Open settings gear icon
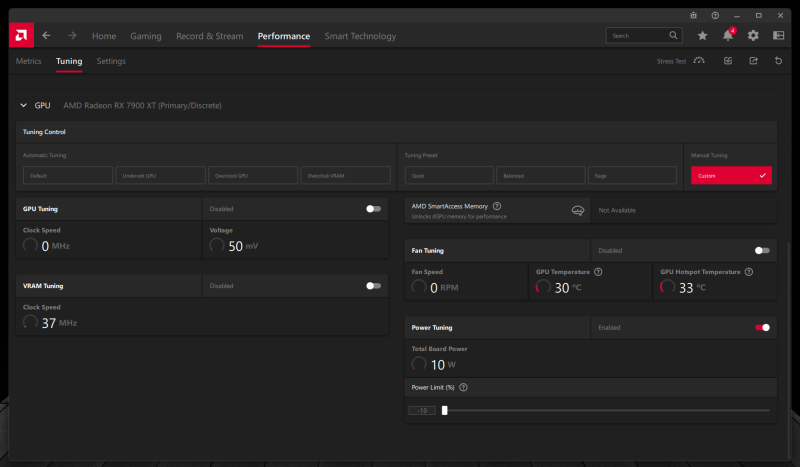The image size is (800, 467). (753, 35)
